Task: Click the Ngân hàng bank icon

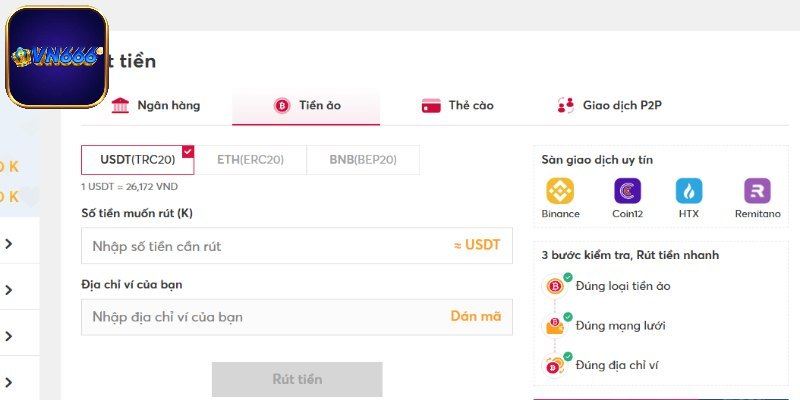Action: click(121, 106)
